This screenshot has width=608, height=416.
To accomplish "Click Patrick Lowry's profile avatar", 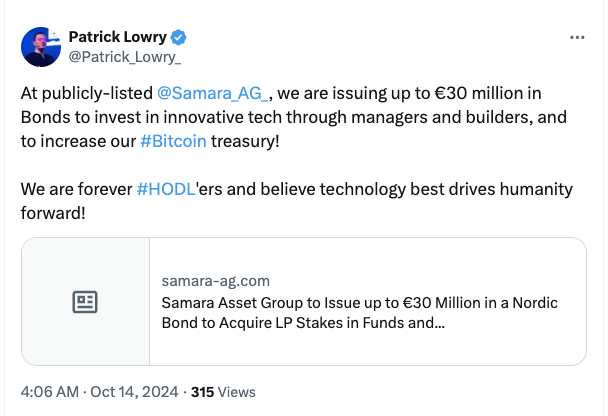I will 41,47.
